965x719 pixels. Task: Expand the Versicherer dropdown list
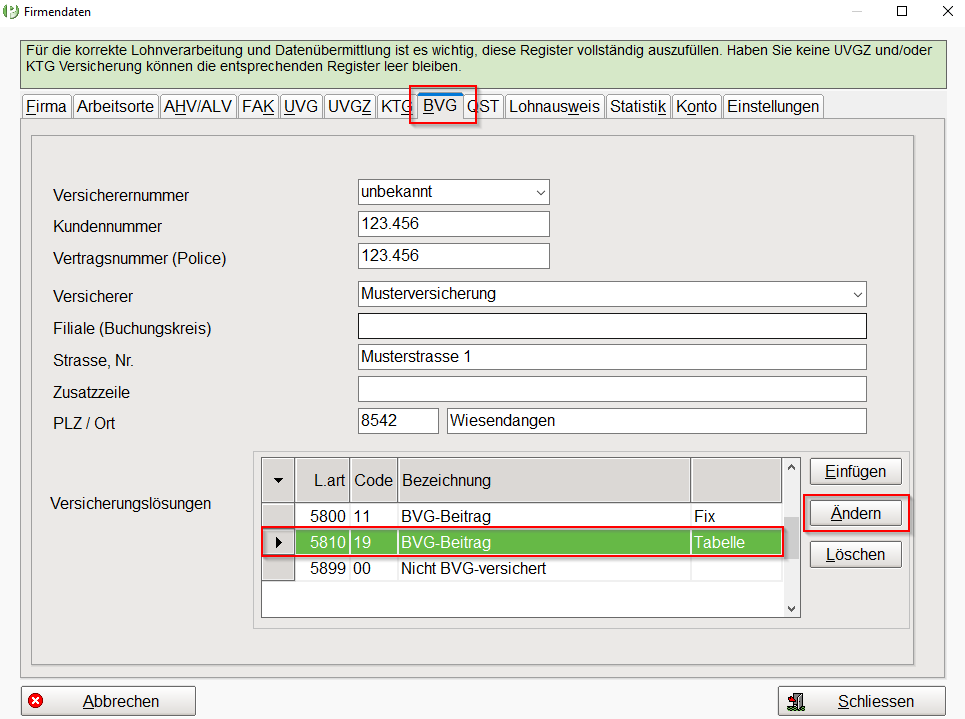pos(856,294)
